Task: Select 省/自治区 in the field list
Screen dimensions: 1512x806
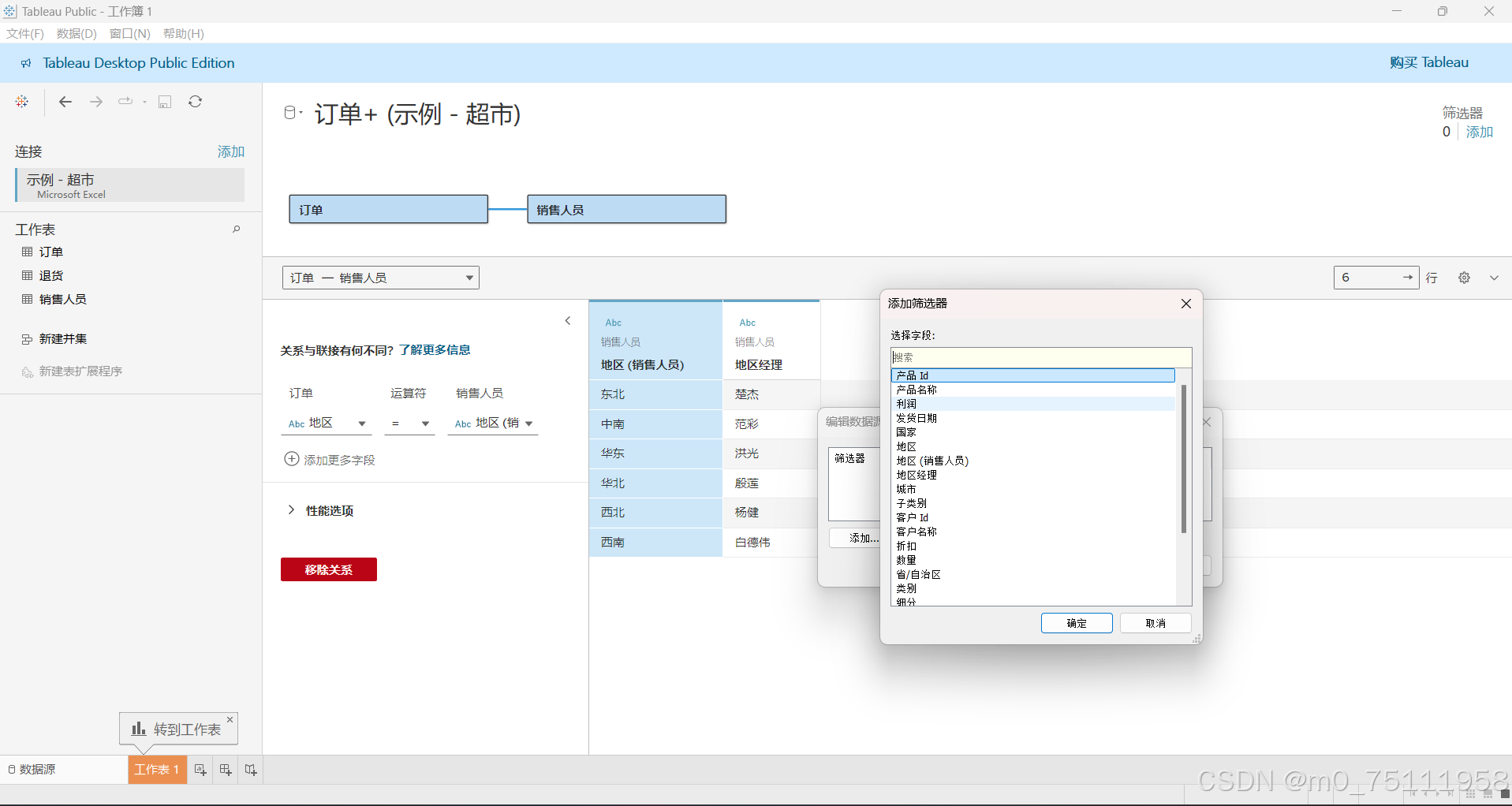Action: [x=1033, y=574]
